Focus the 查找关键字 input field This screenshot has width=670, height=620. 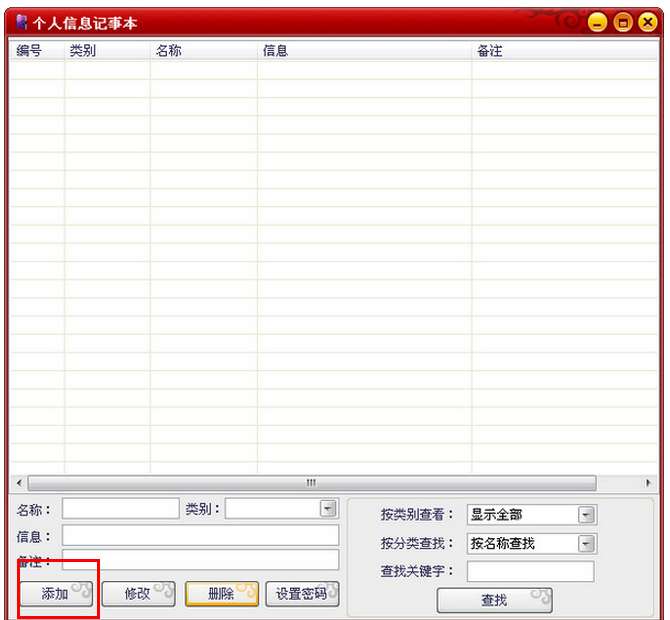pos(531,571)
